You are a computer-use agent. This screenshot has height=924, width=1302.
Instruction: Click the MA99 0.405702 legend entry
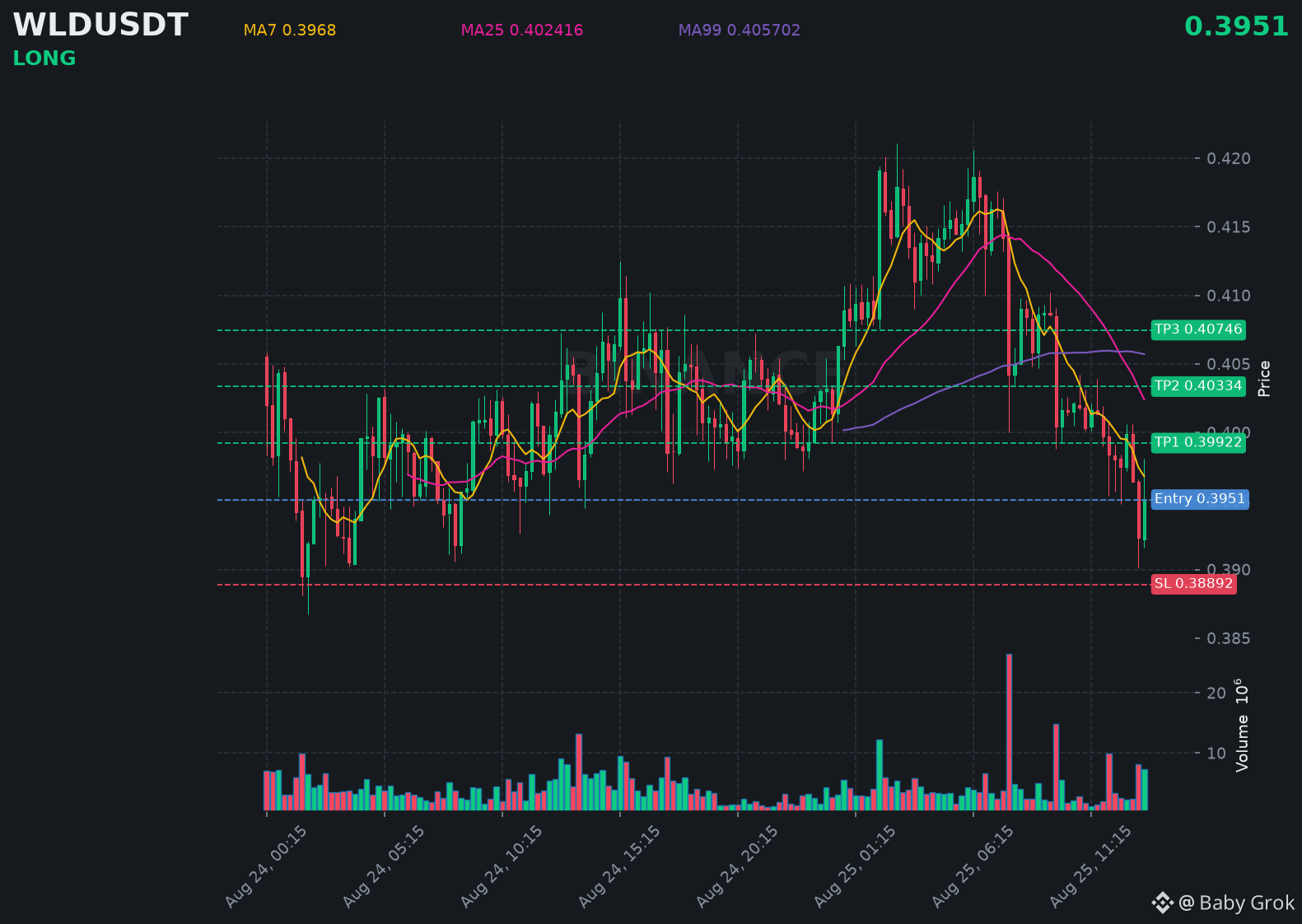[x=740, y=30]
